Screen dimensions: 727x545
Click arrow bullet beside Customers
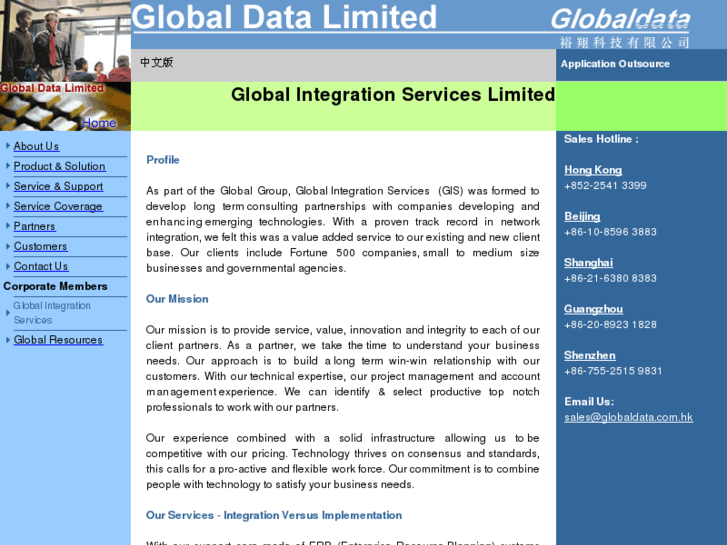pyautogui.click(x=8, y=246)
